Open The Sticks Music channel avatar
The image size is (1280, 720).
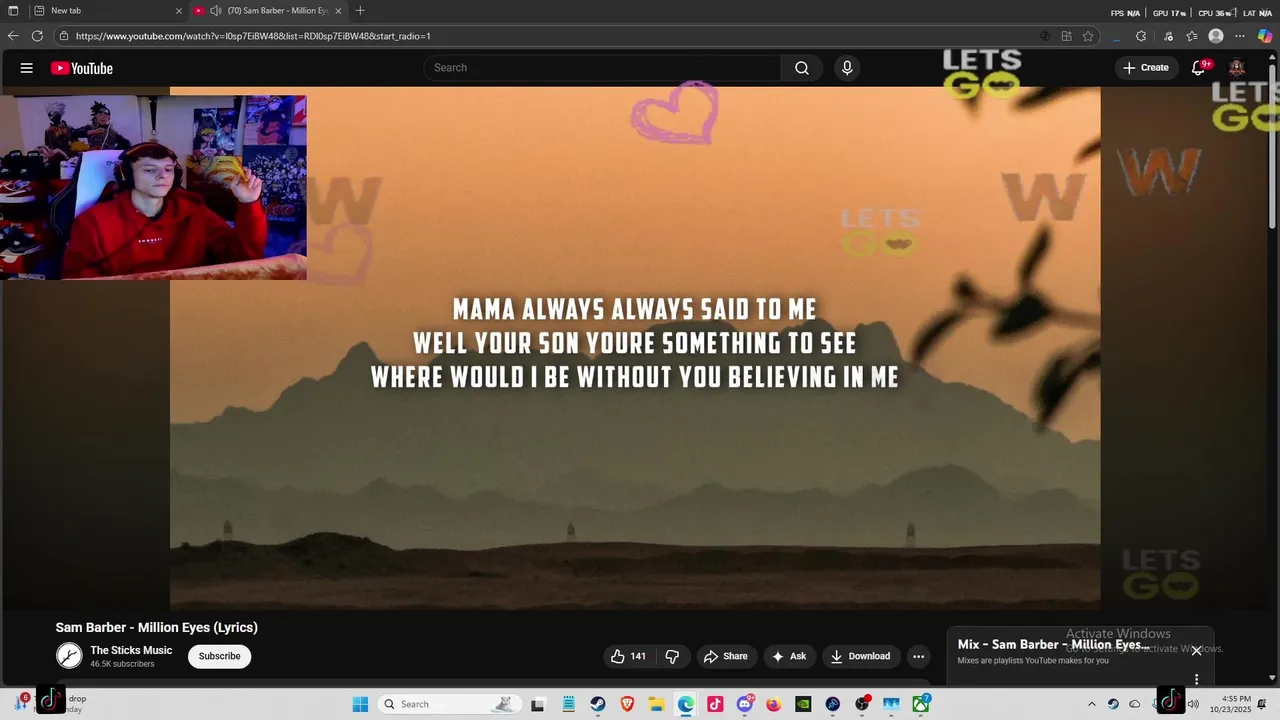tap(69, 656)
